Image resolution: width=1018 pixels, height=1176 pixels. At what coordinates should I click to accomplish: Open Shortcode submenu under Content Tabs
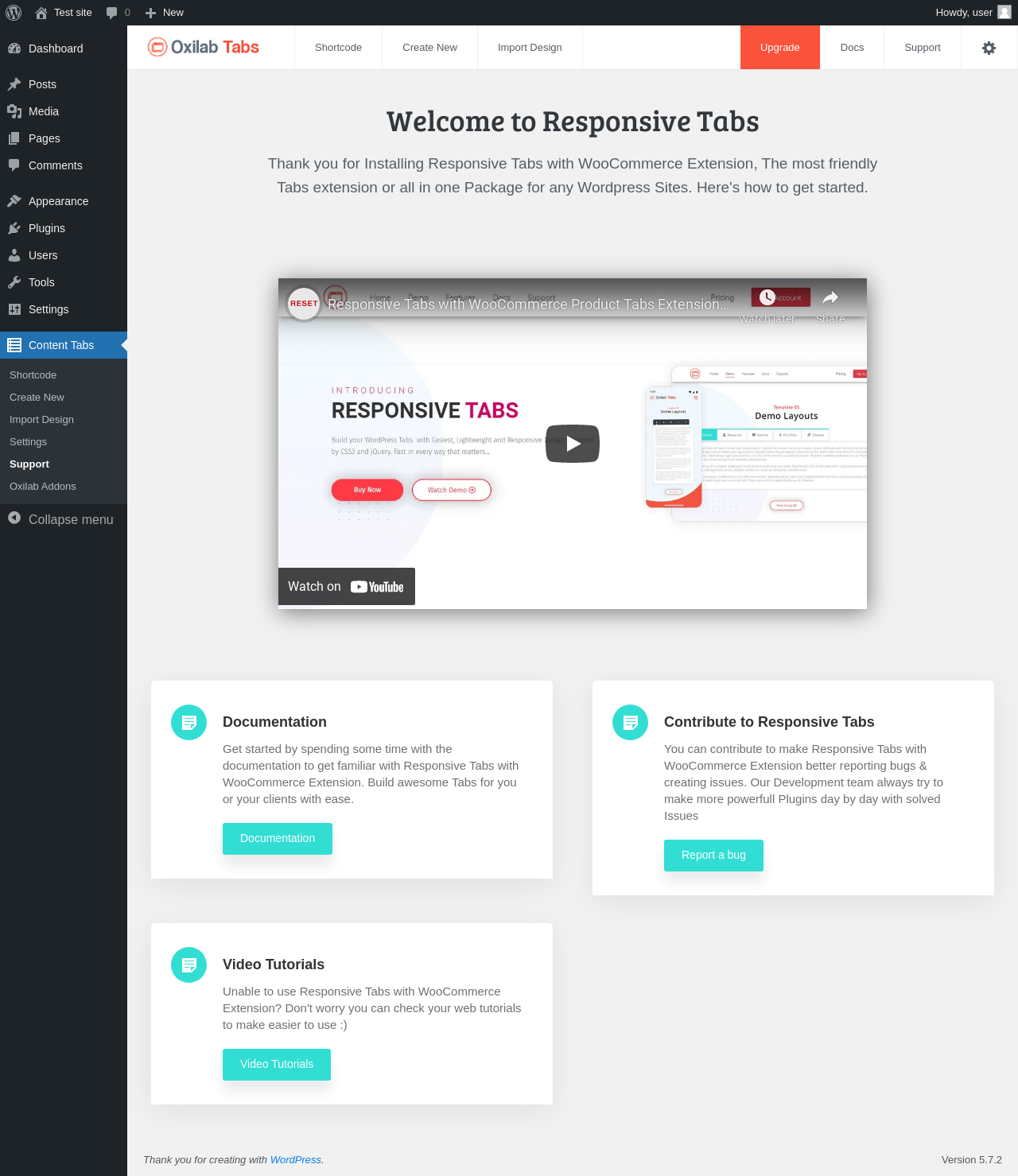[64, 375]
